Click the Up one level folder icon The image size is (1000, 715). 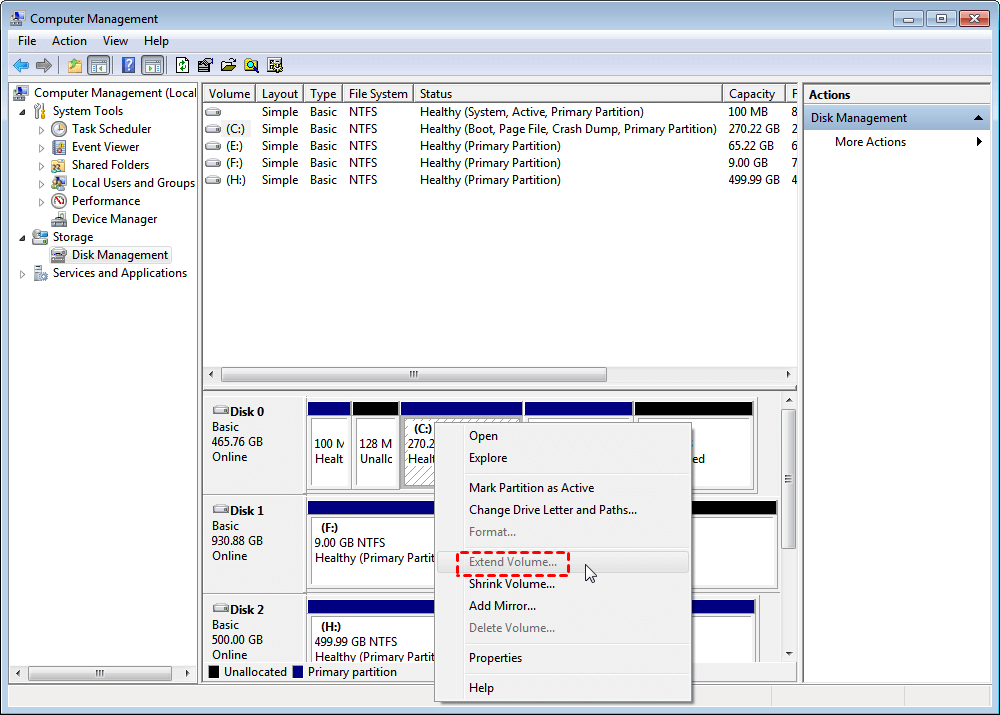coord(75,65)
